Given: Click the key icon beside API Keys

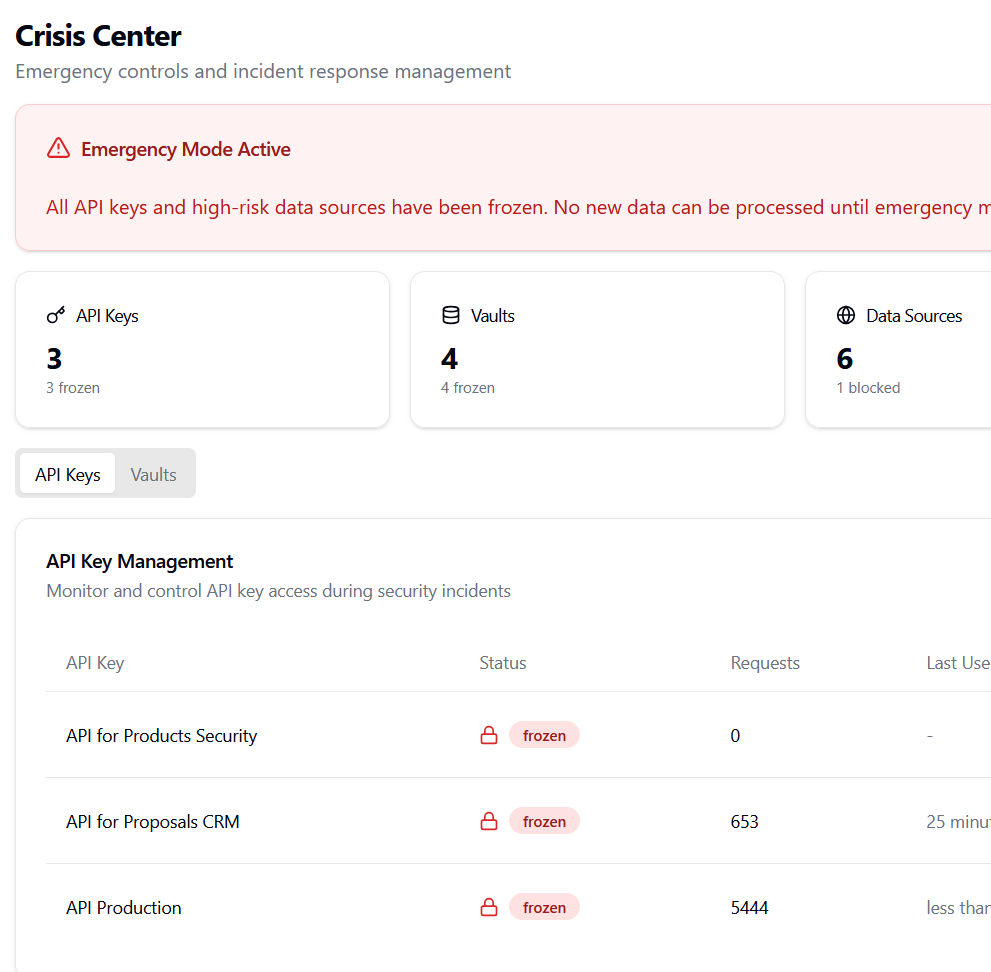Looking at the screenshot, I should [56, 315].
